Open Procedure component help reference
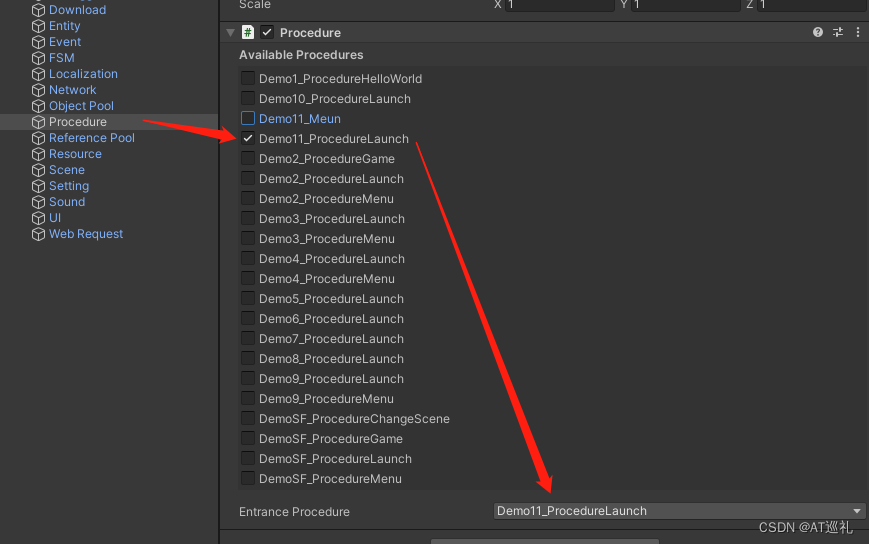 [x=817, y=32]
